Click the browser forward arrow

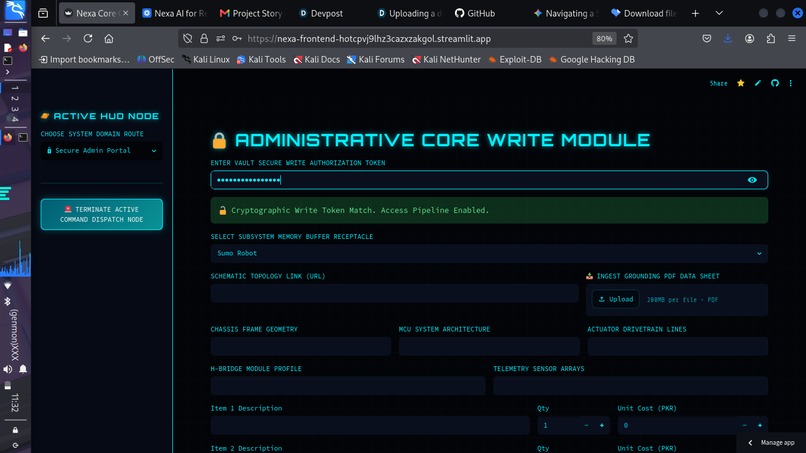(x=66, y=39)
